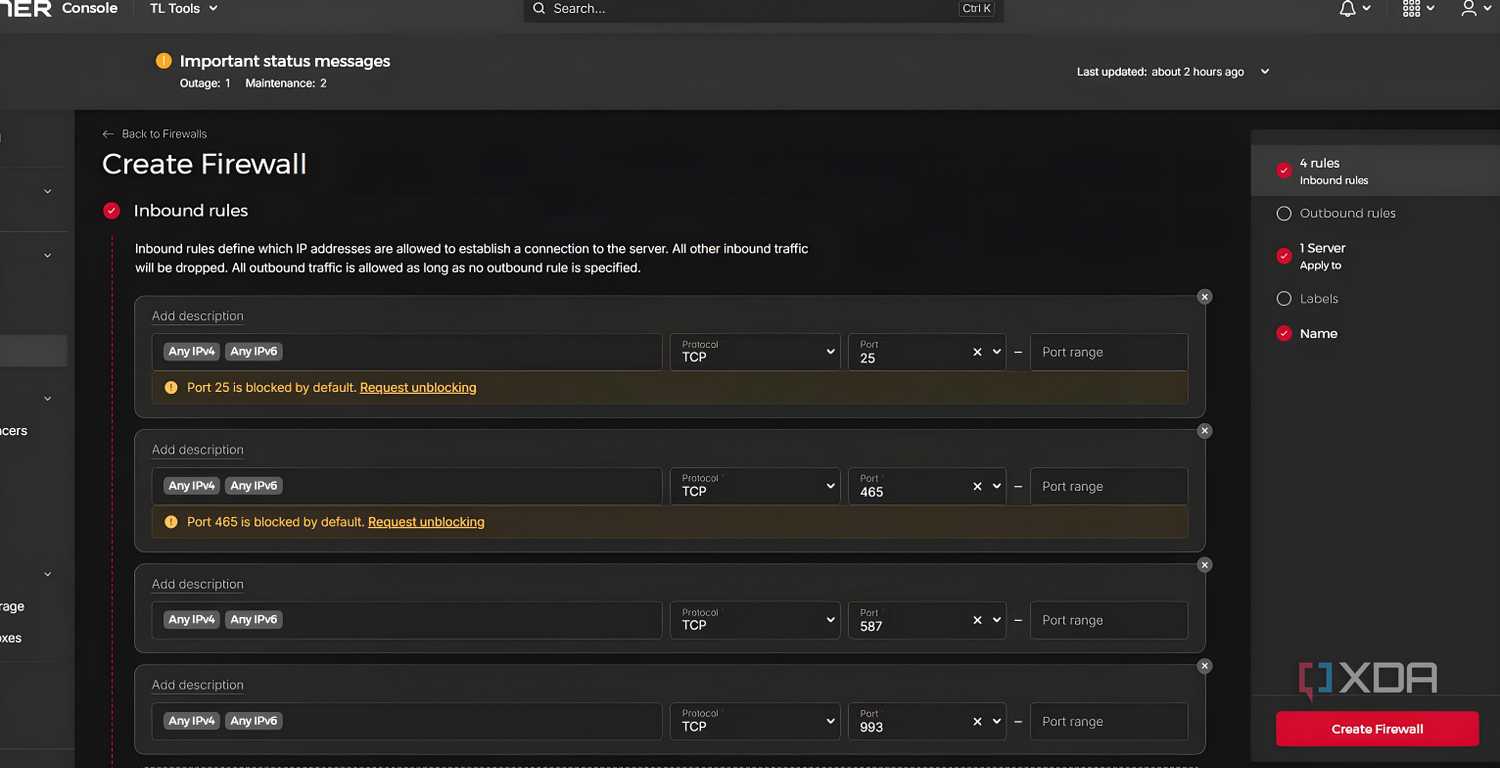
Task: Click the back arrow to Firewalls
Action: pyautogui.click(x=108, y=134)
